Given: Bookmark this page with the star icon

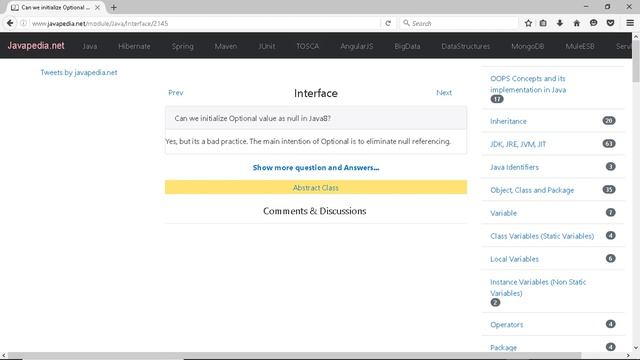Looking at the screenshot, I should (x=528, y=23).
